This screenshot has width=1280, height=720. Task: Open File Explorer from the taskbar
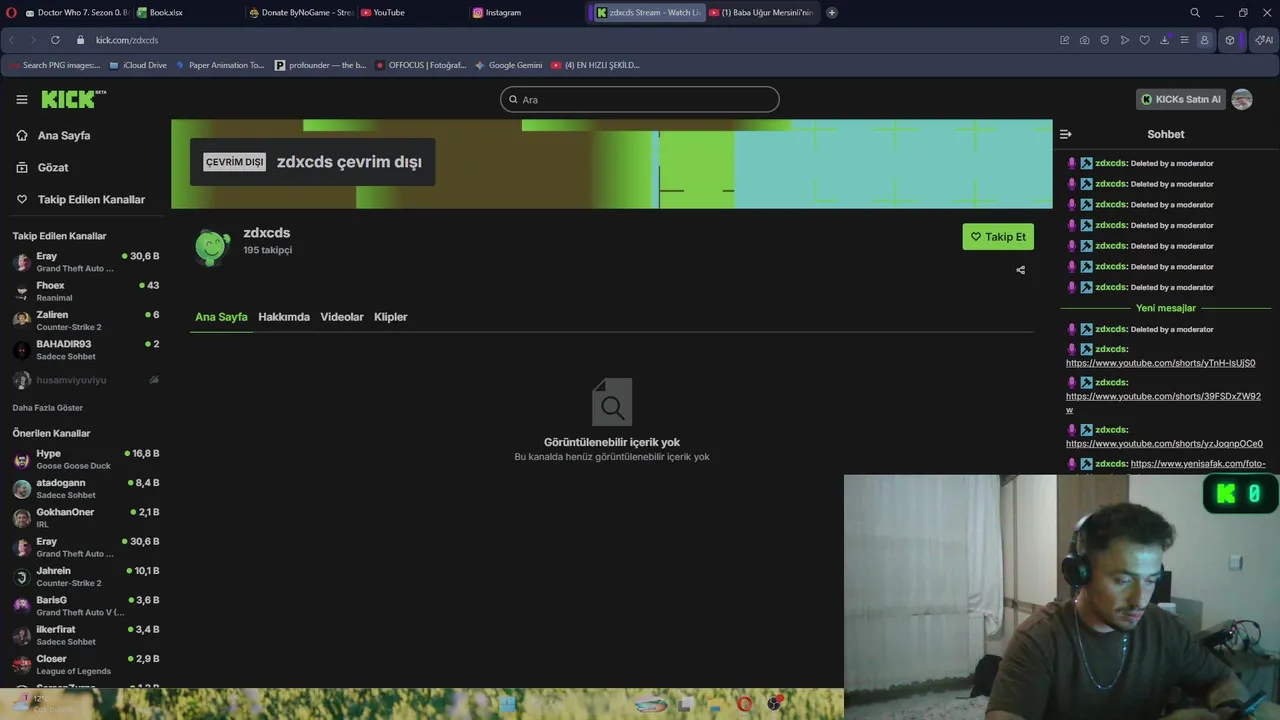(x=716, y=704)
